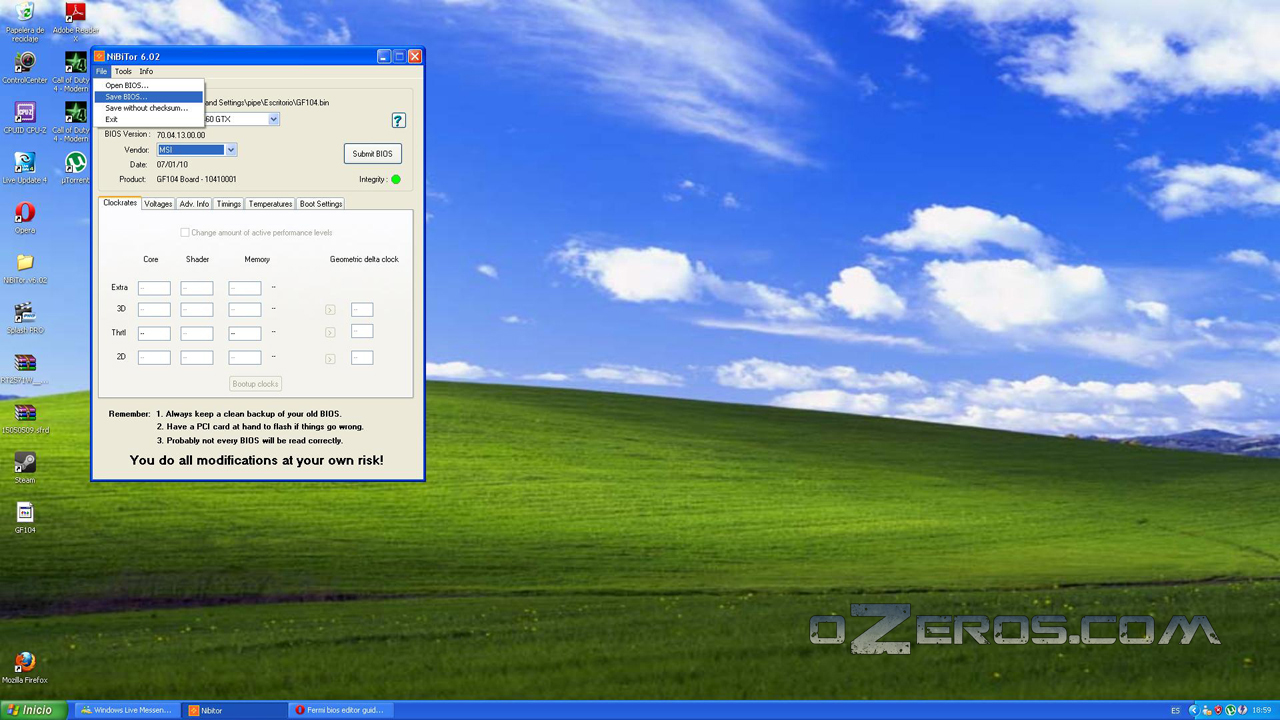Click the Thrtl row Shader clock field
The width and height of the screenshot is (1280, 720).
coord(197,333)
